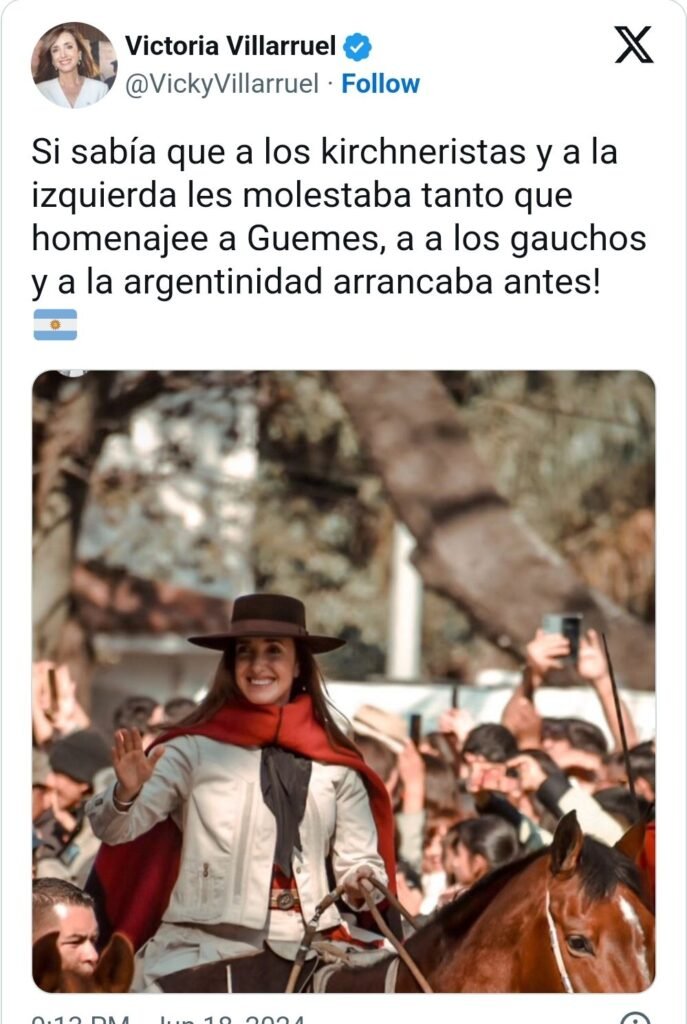
Task: Open Victoria Villarruel's profile avatar
Action: pyautogui.click(x=73, y=65)
